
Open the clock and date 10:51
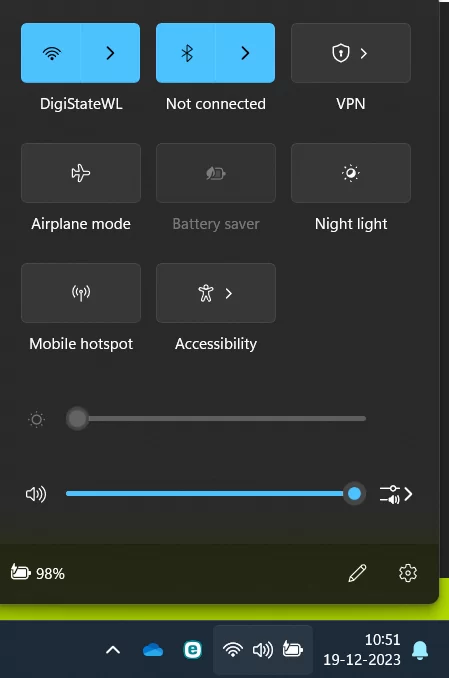(x=362, y=649)
